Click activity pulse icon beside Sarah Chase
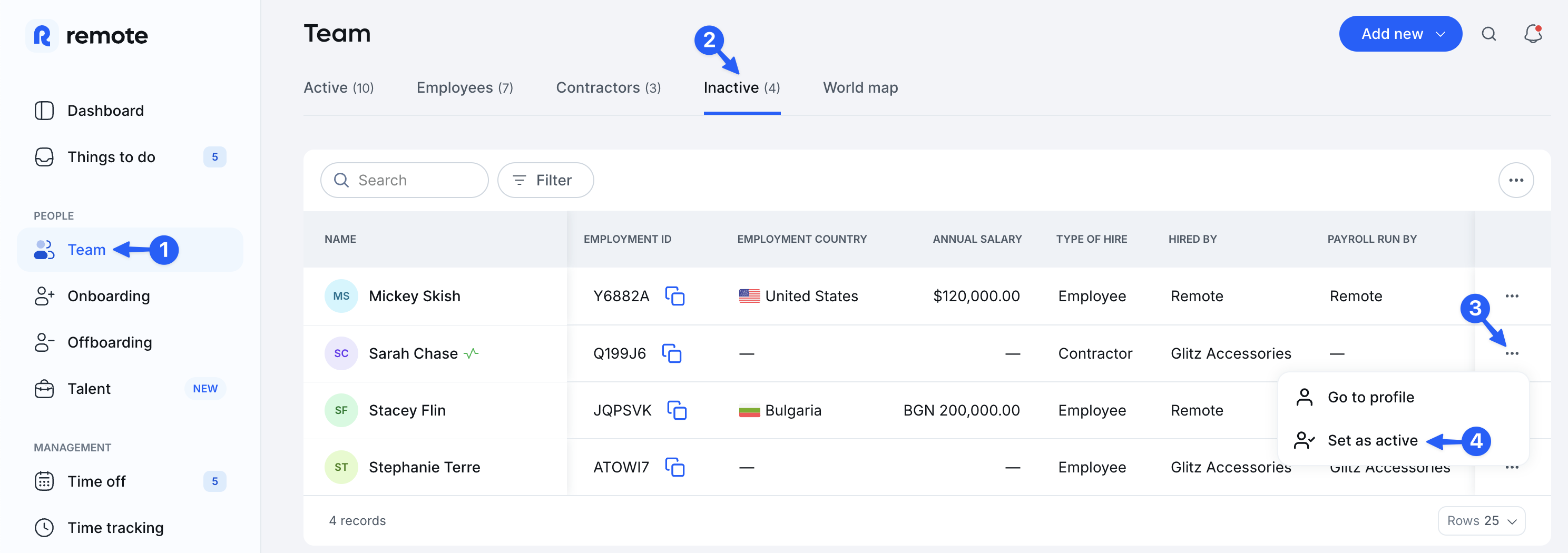This screenshot has height=553, width=1568. [x=471, y=353]
